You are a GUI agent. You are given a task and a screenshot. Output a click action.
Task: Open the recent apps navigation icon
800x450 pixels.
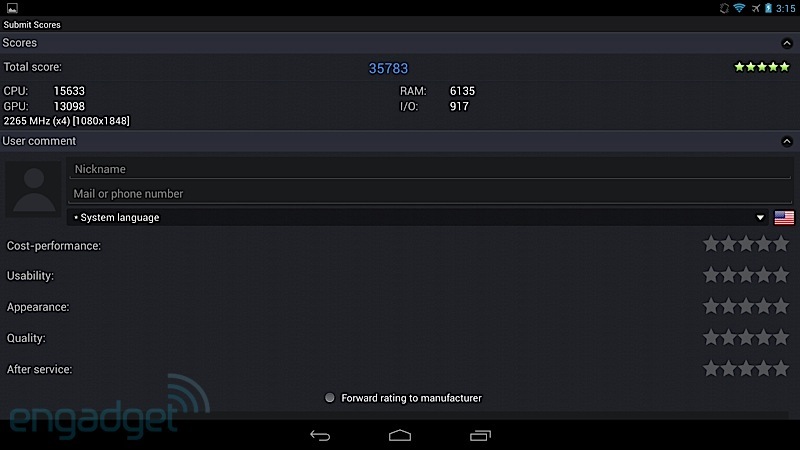coord(480,435)
